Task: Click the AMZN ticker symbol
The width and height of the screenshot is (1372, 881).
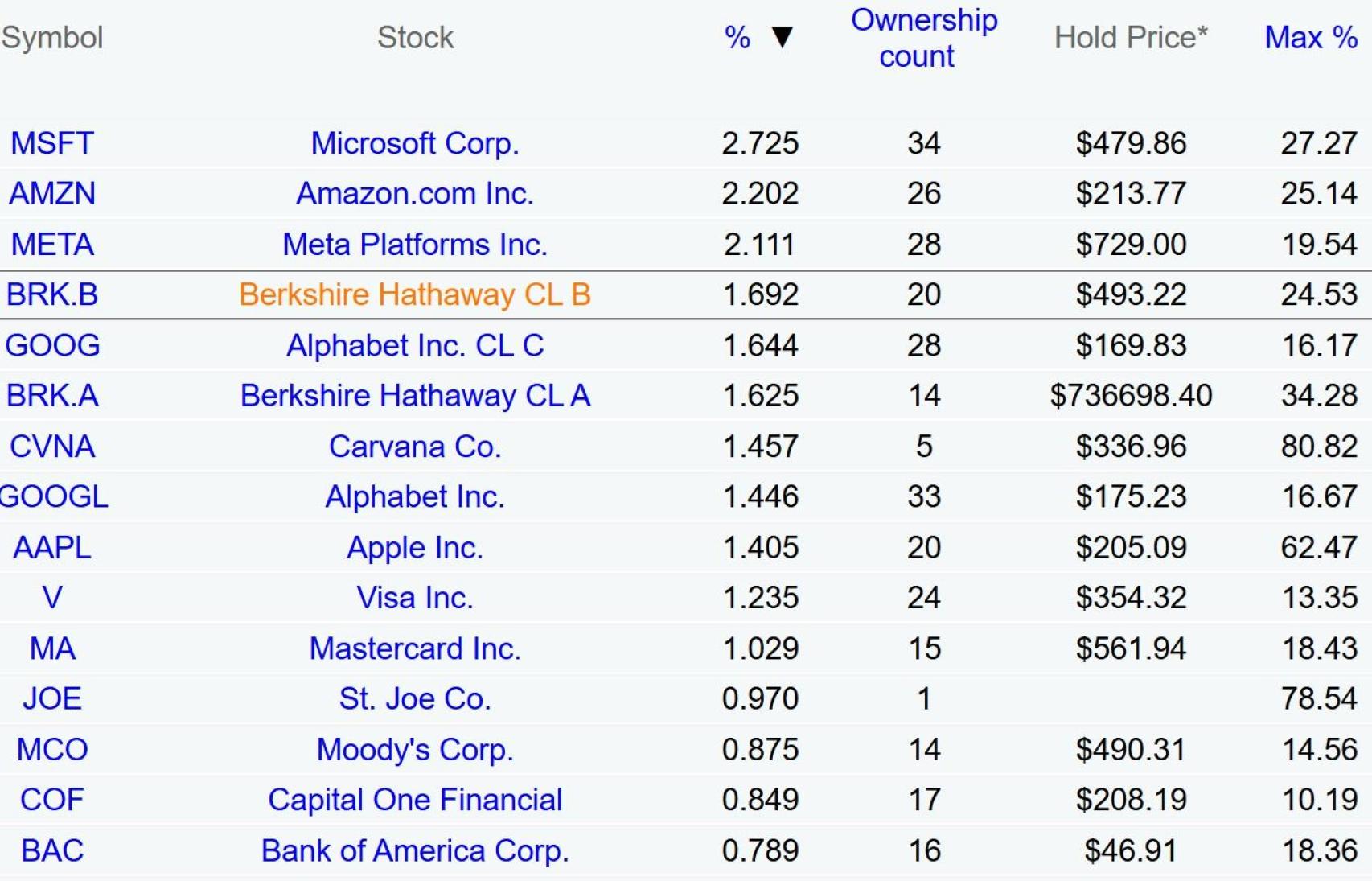Action: pyautogui.click(x=52, y=194)
